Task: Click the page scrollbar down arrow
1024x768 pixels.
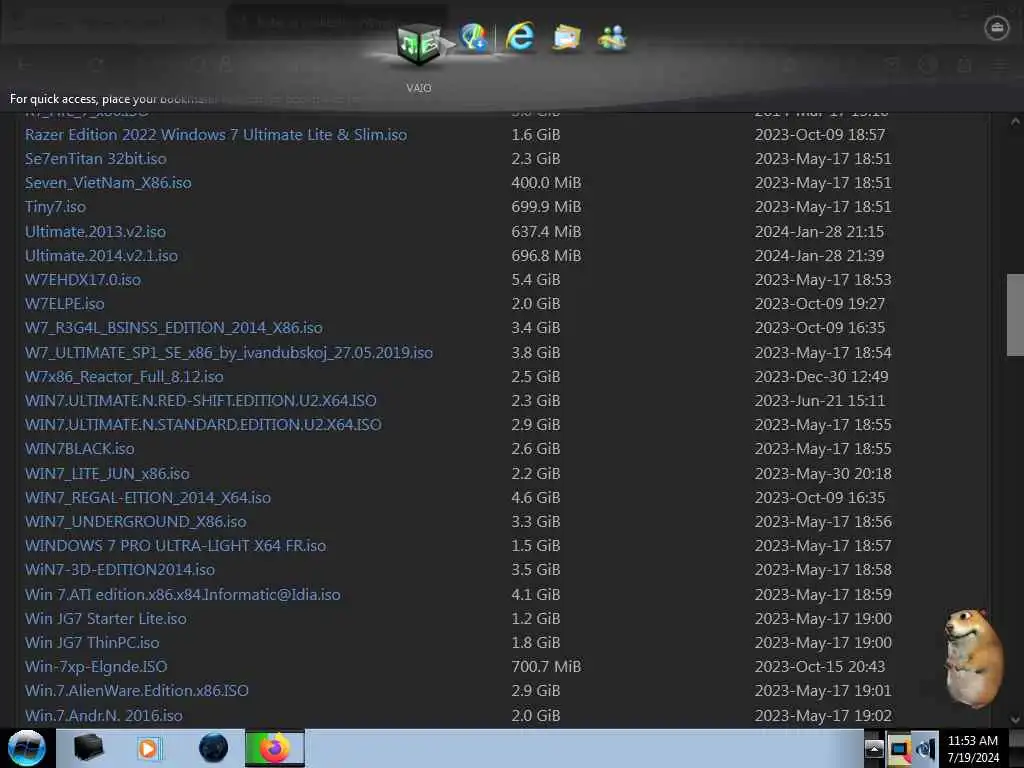Action: 1015,719
